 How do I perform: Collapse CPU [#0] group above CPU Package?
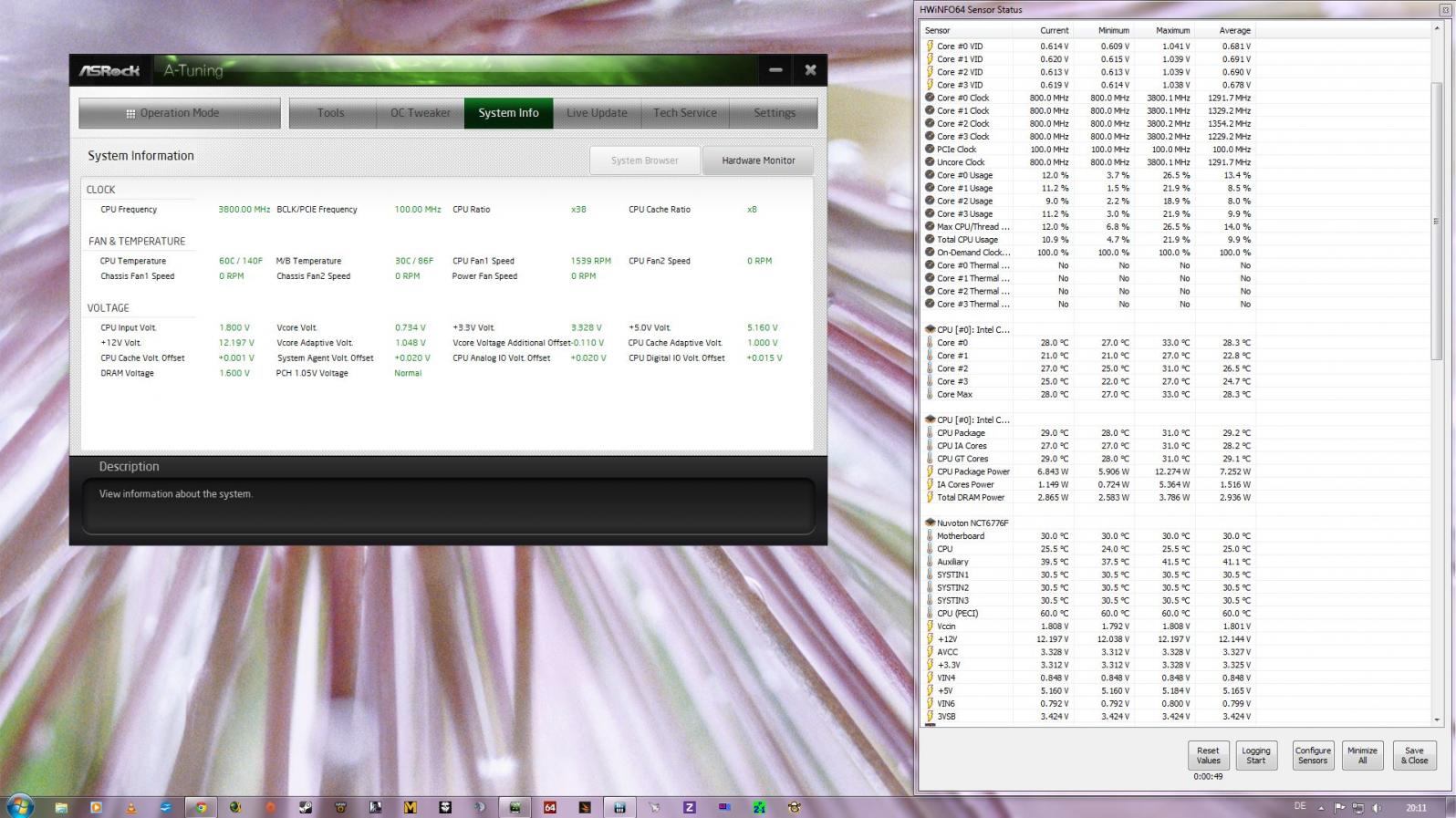tap(930, 420)
